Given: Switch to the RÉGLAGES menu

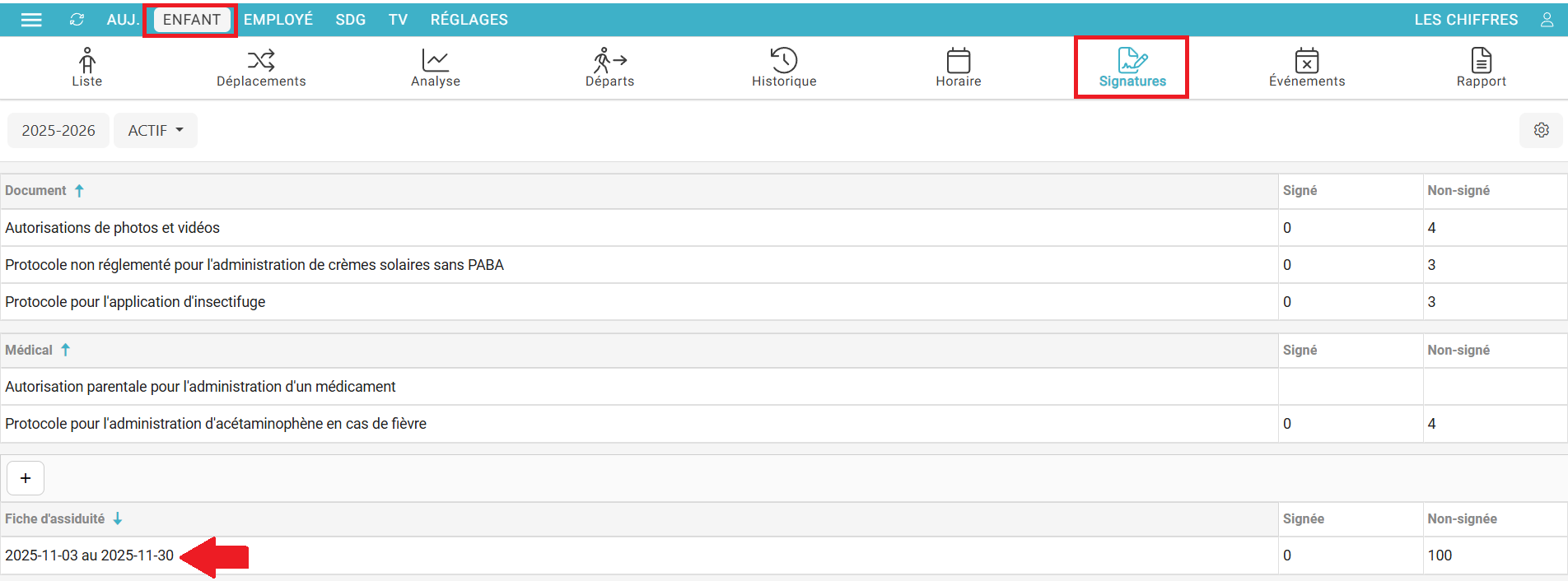Looking at the screenshot, I should (469, 20).
